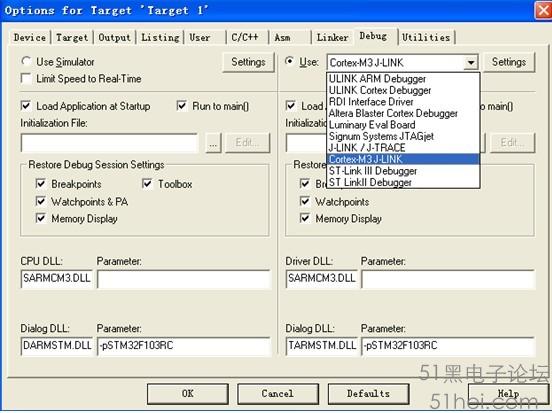Select the Use Simulator radio button
The image size is (552, 413).
(26, 61)
